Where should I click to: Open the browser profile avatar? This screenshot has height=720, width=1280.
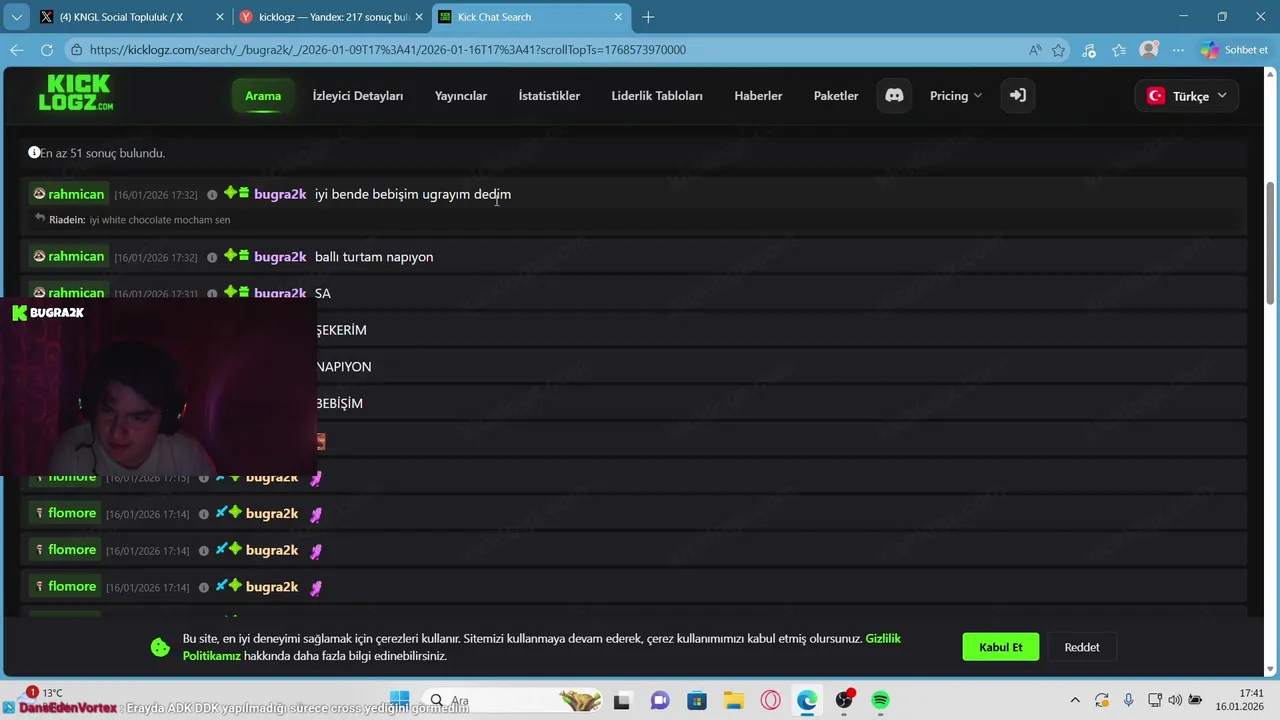1149,50
